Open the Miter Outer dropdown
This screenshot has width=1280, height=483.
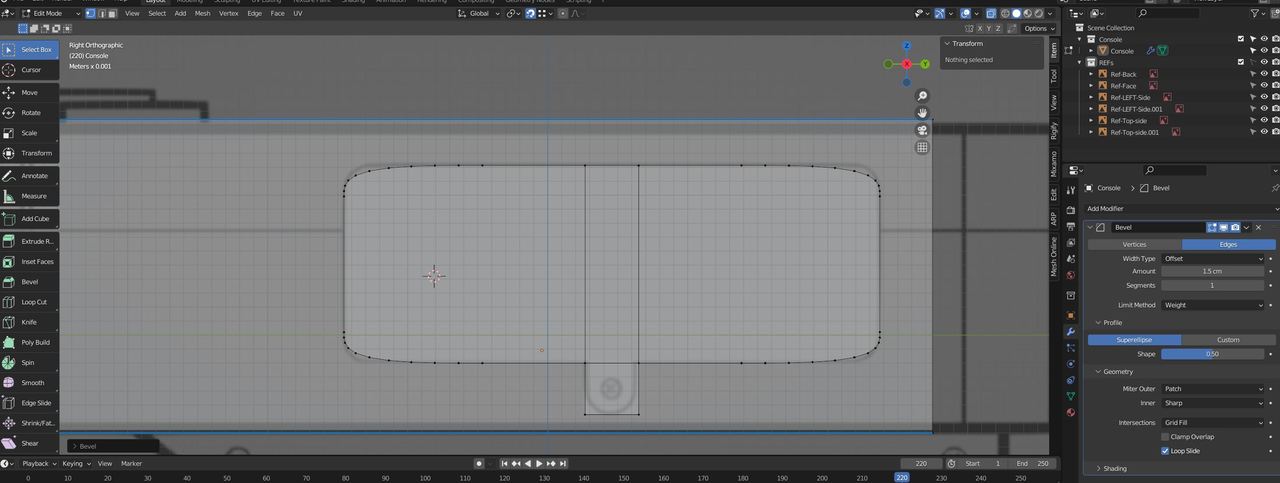click(1213, 389)
